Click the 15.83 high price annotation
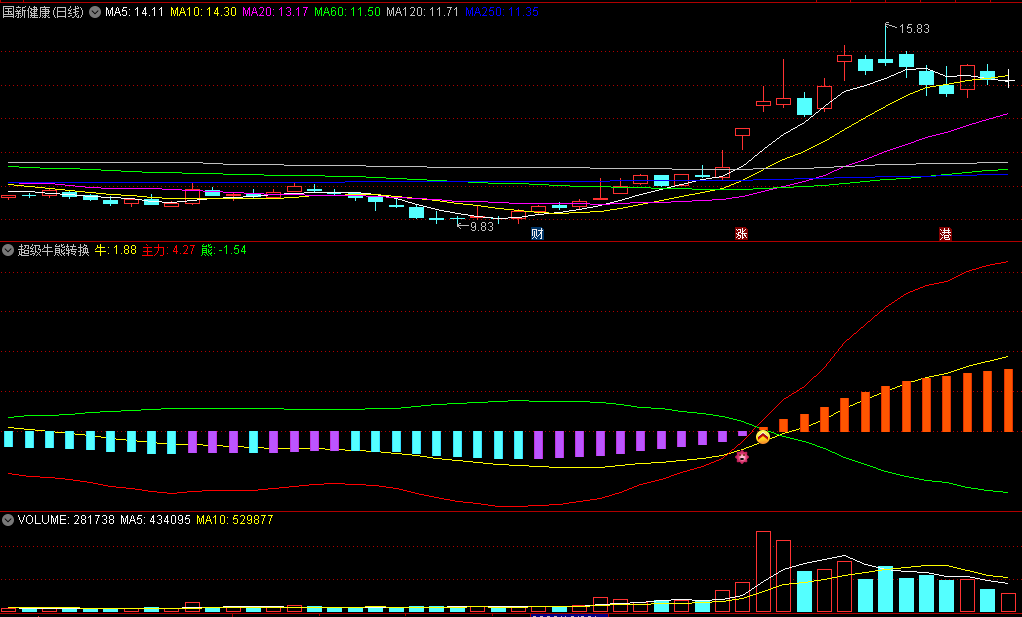This screenshot has height=617, width=1022. pos(914,29)
